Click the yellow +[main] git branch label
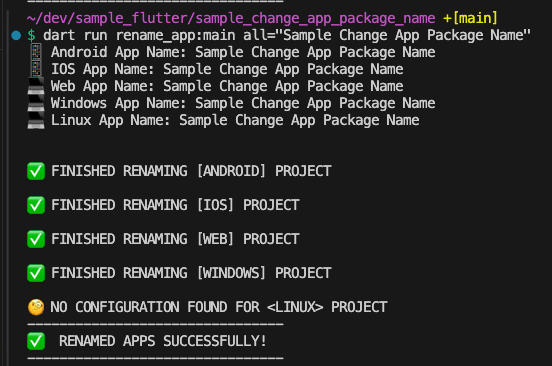 [470, 18]
